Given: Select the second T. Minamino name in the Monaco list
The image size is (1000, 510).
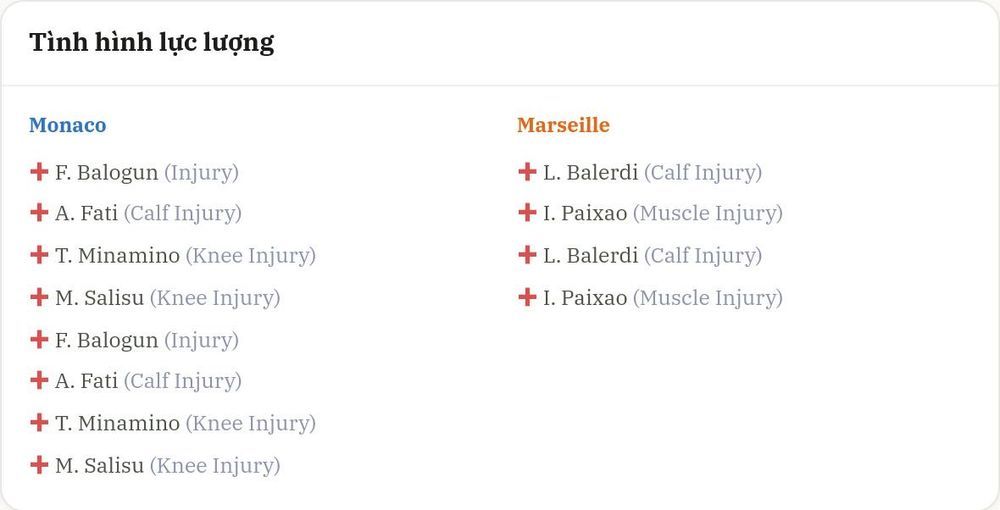Looking at the screenshot, I should tap(117, 423).
